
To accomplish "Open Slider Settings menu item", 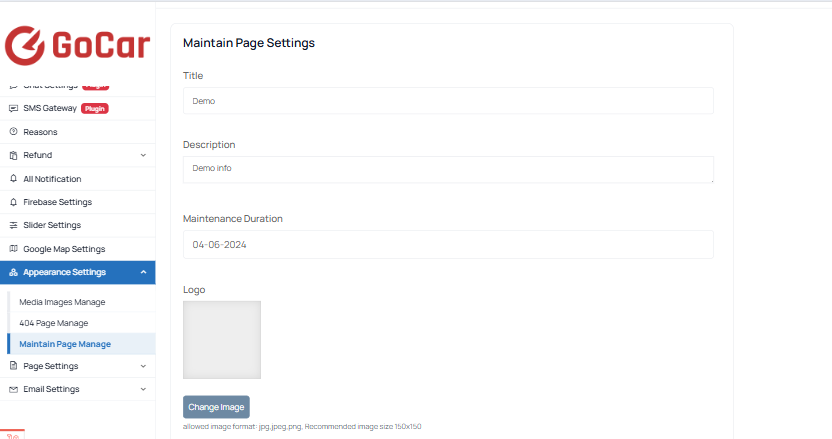I will 77,225.
